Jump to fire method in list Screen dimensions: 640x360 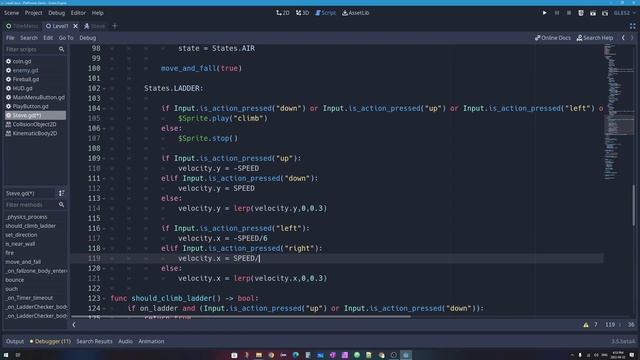click(9, 253)
